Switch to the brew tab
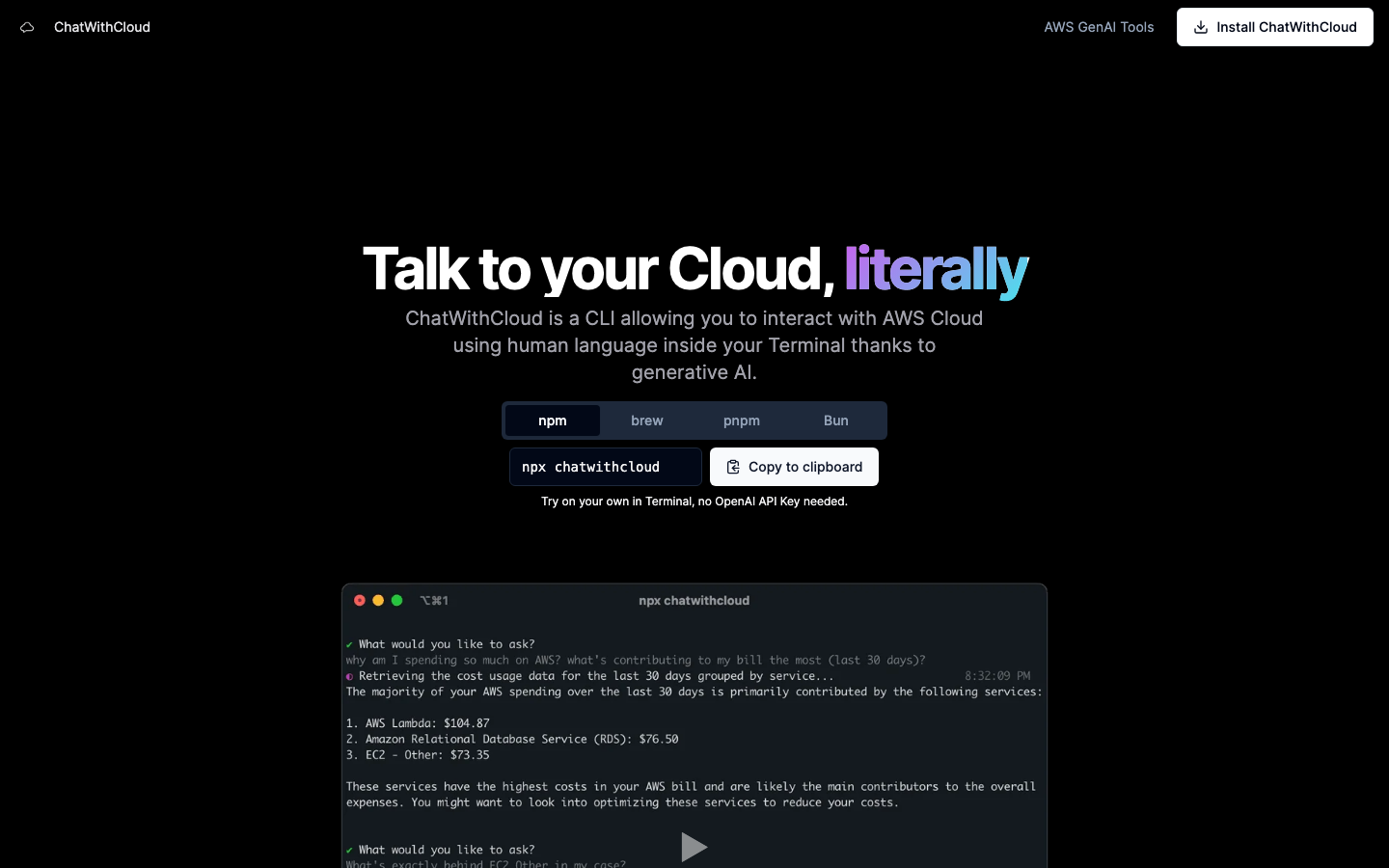The height and width of the screenshot is (868, 1389). [x=647, y=420]
